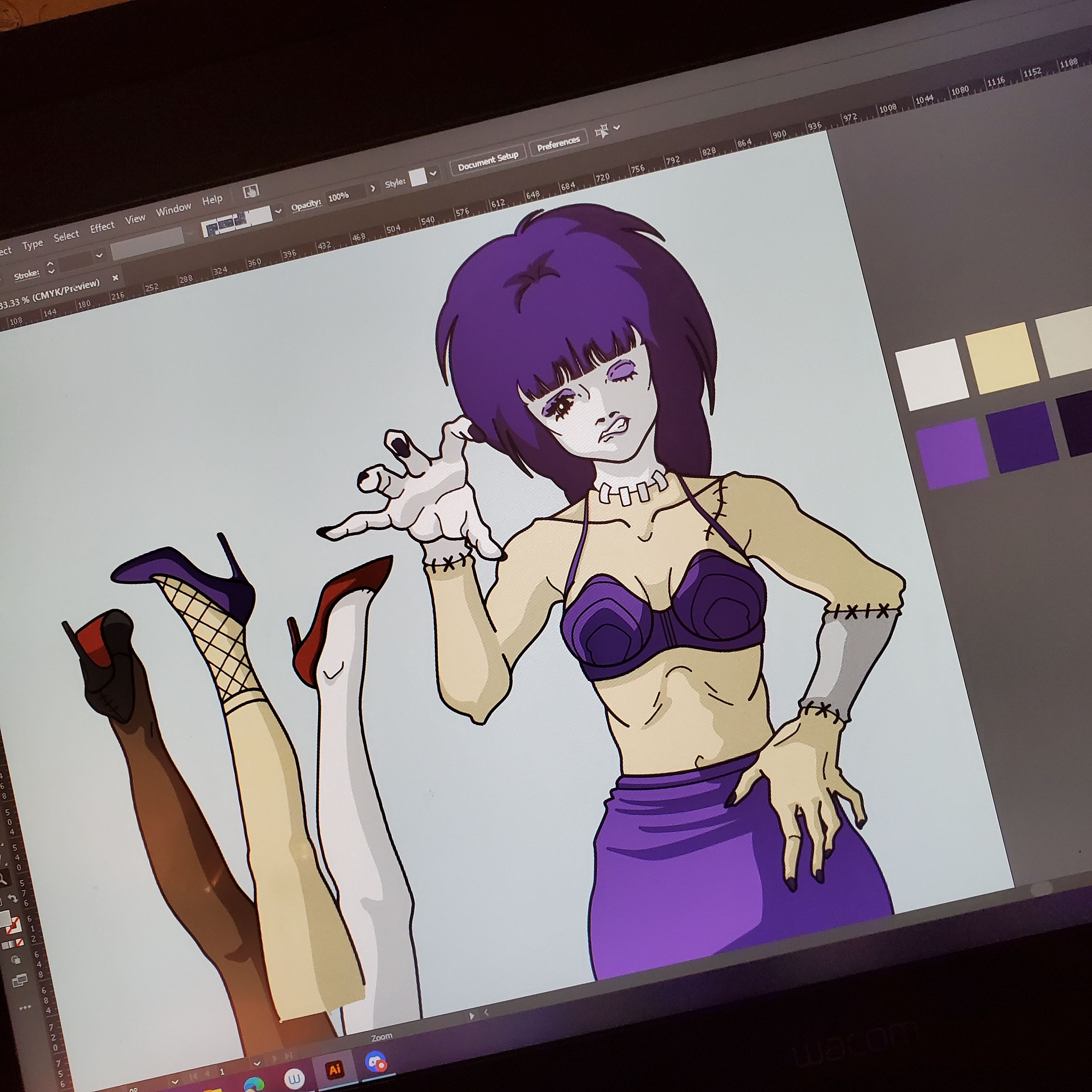Select the Zoom tool in the toolbar
Screen dimensions: 1092x1092
3,879
